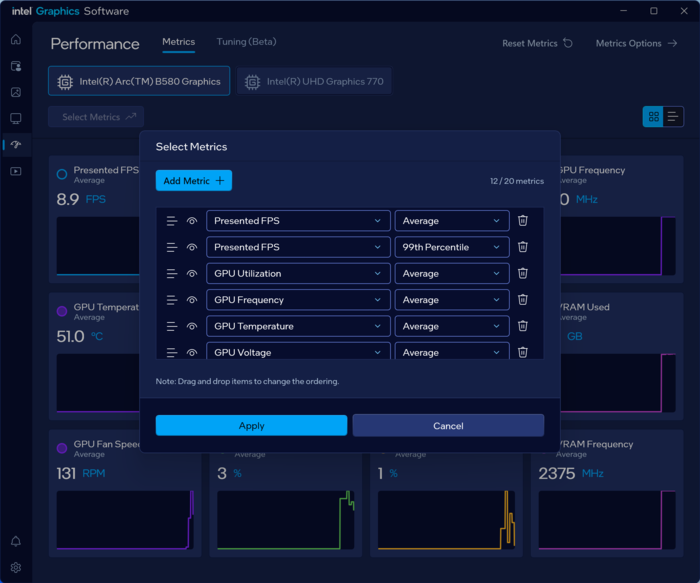This screenshot has width=700, height=583.
Task: Open the image/media sidebar icon
Action: 16,92
